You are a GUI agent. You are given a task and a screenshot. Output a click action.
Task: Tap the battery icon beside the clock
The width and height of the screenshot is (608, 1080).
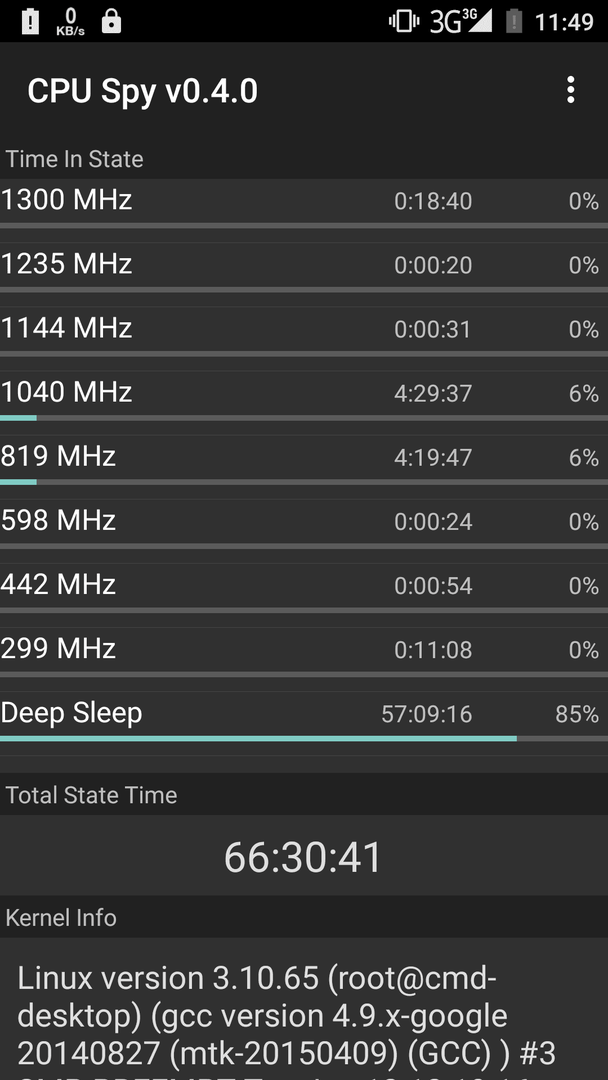pos(514,21)
